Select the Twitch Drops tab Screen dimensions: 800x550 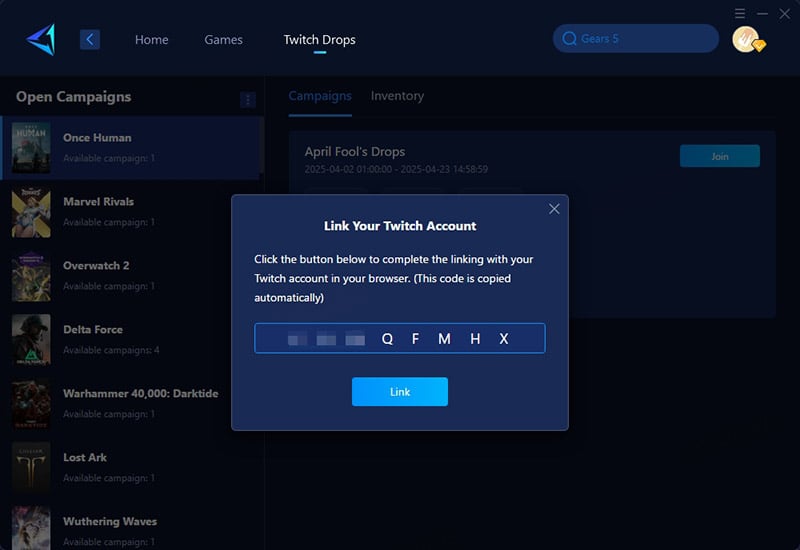coord(319,39)
